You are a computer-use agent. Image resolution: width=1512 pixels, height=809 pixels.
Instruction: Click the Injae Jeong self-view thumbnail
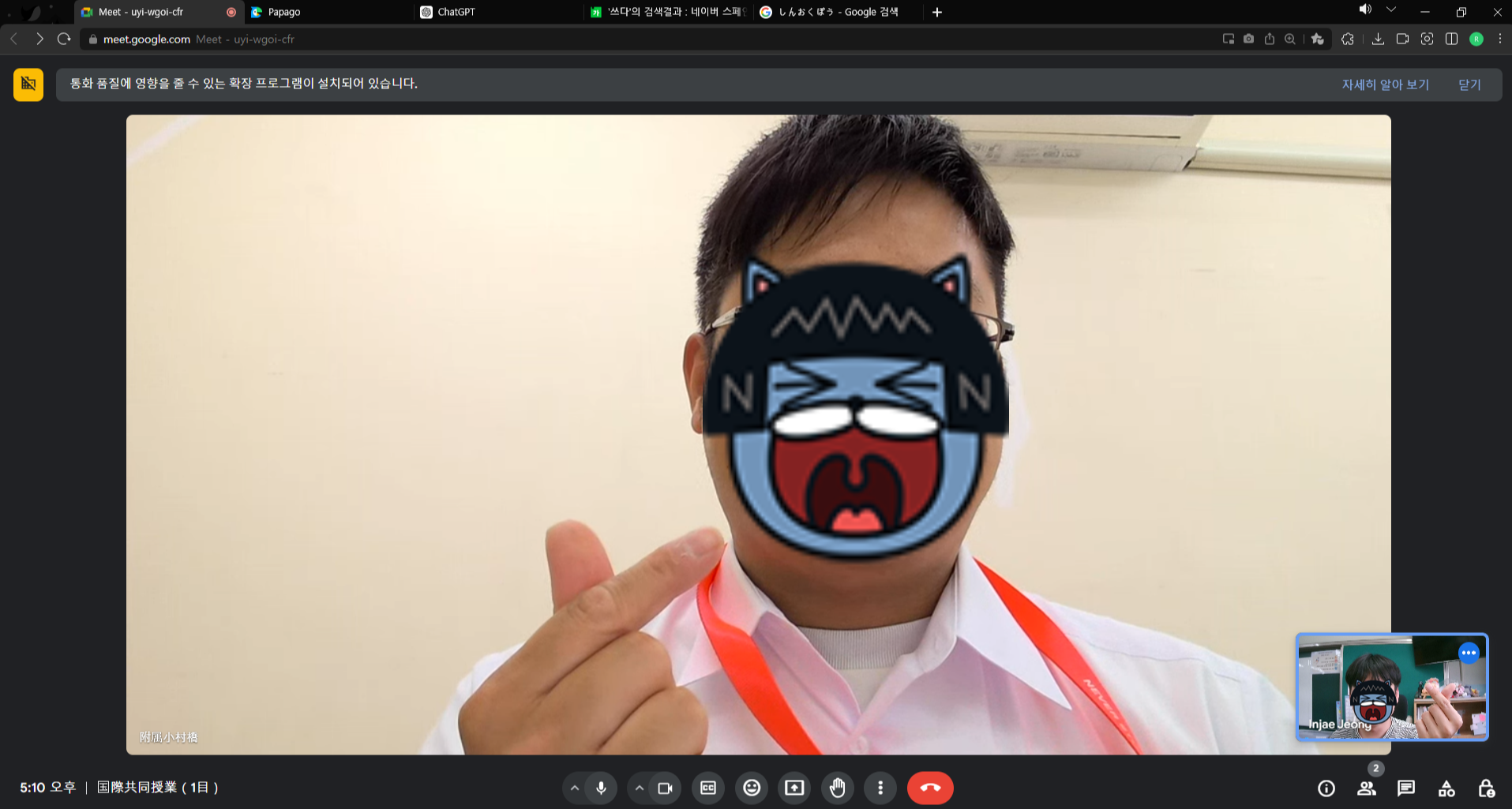[x=1392, y=687]
